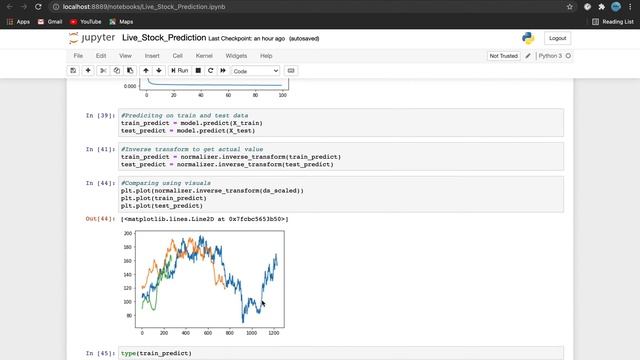Open the browser extensions puzzle icon
The height and width of the screenshot is (360, 640).
coord(601,7)
